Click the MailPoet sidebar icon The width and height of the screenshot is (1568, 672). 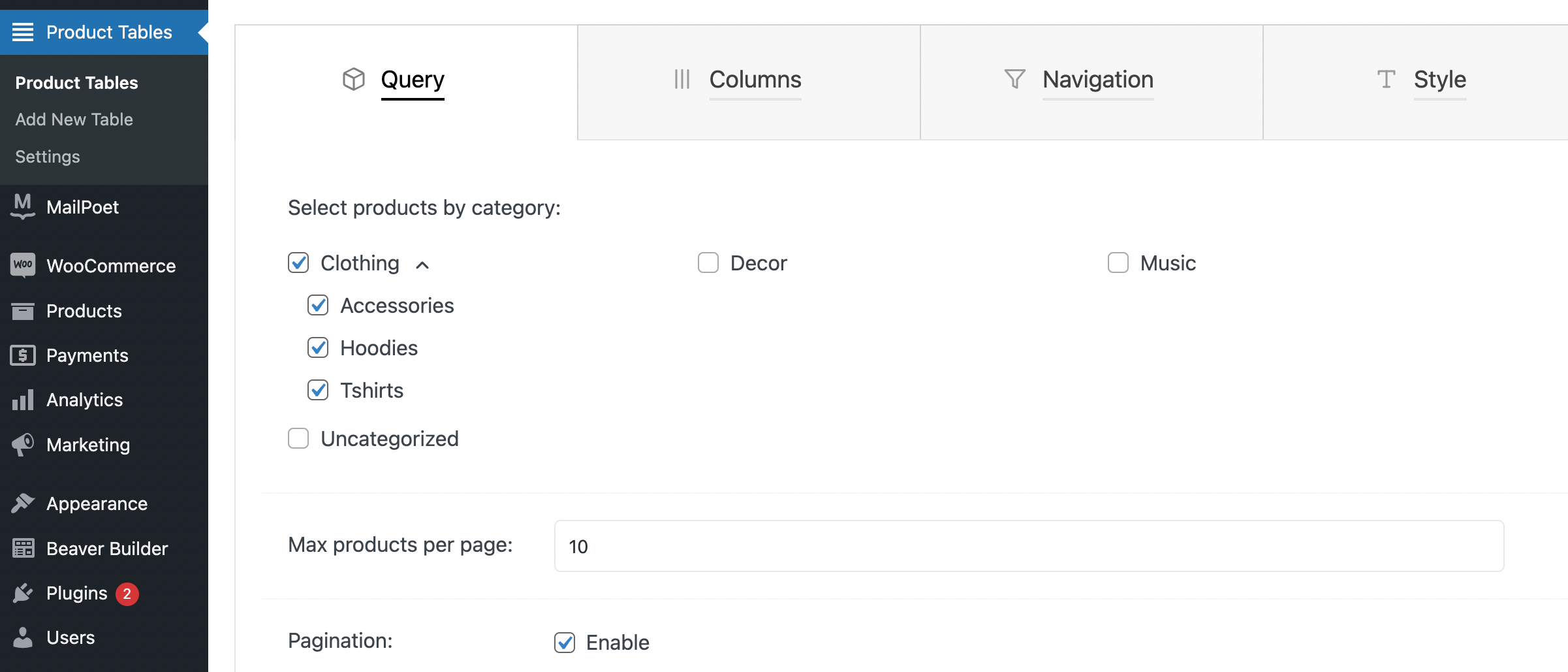[23, 207]
